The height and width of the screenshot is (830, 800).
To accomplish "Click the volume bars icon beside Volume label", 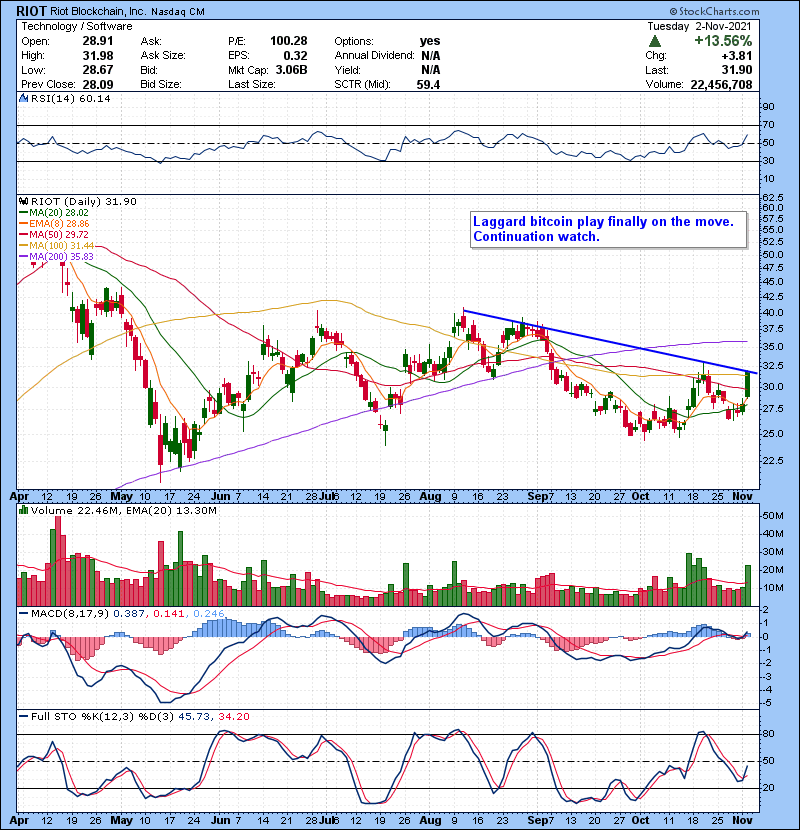I will coord(24,510).
